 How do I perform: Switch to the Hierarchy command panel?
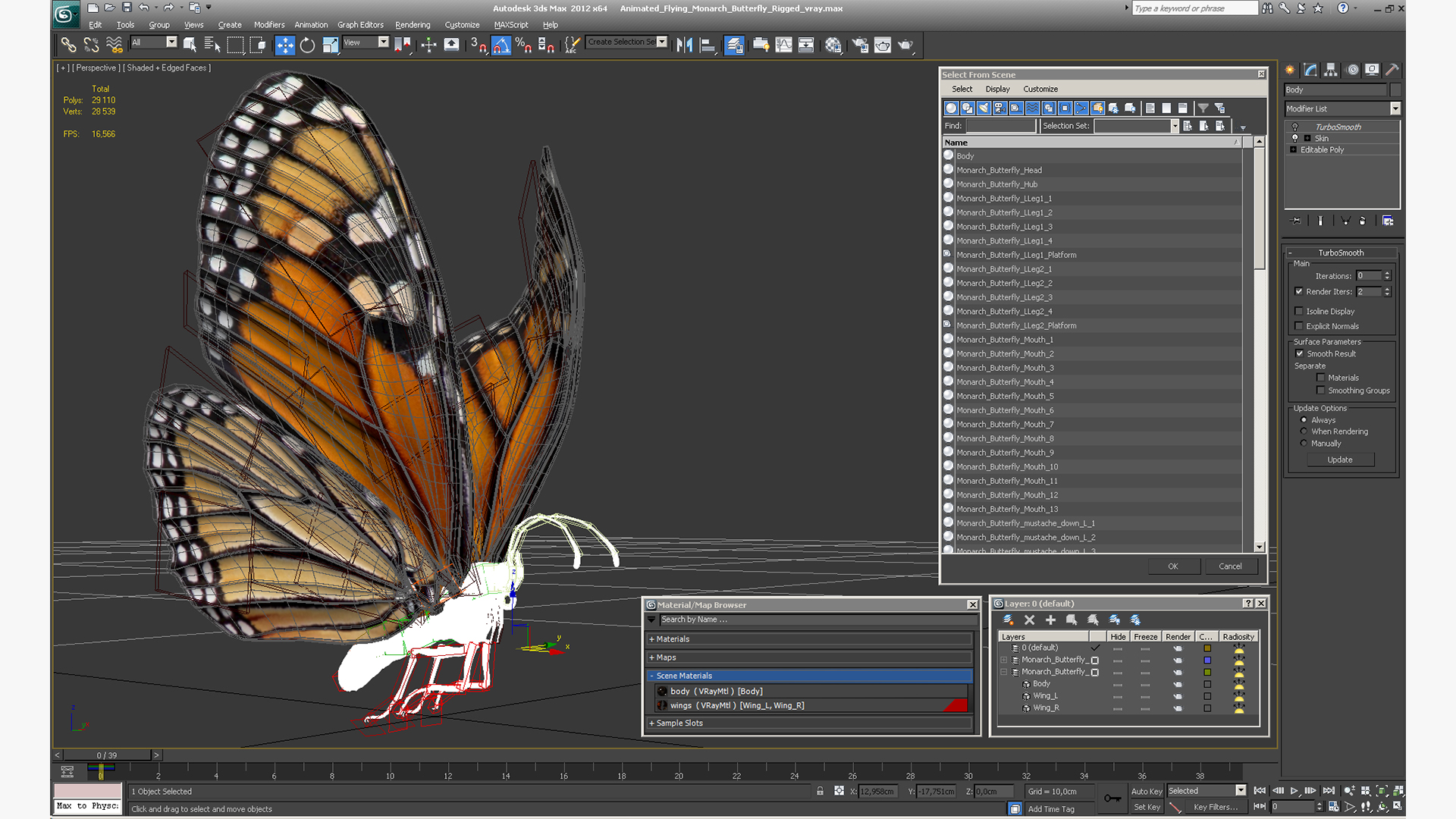(1331, 70)
